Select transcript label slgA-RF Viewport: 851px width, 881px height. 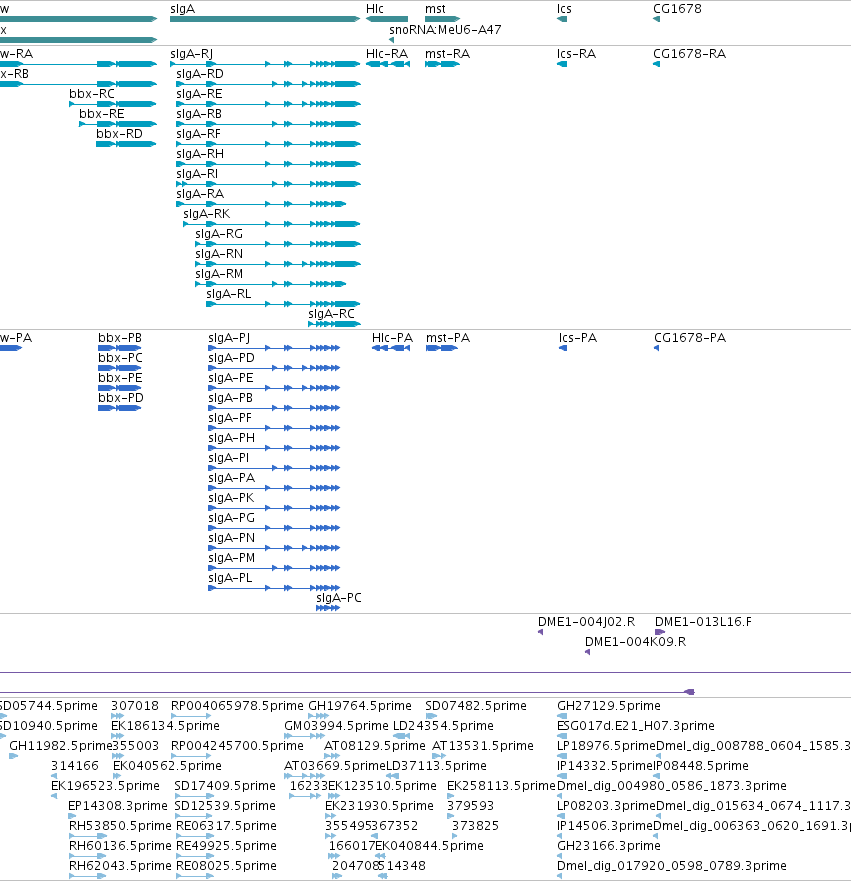click(198, 134)
